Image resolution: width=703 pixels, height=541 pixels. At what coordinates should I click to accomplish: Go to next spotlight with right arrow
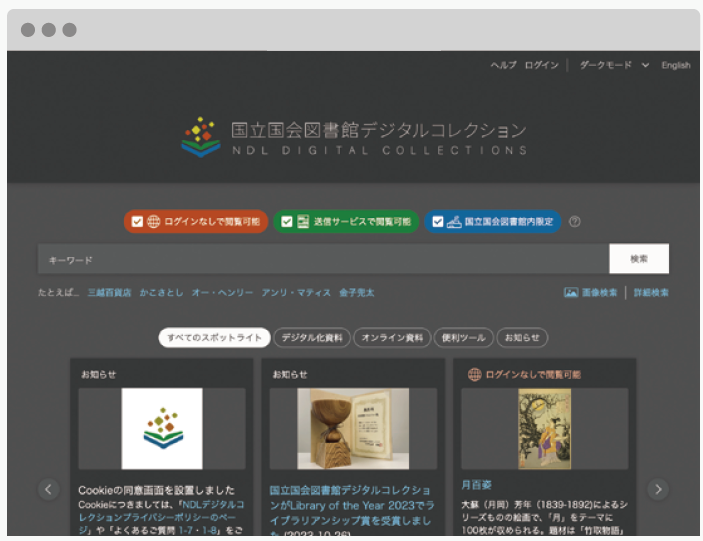click(x=658, y=489)
